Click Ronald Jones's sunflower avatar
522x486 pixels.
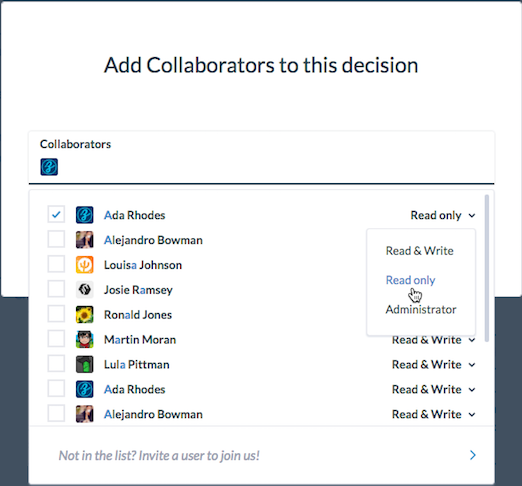coord(84,314)
